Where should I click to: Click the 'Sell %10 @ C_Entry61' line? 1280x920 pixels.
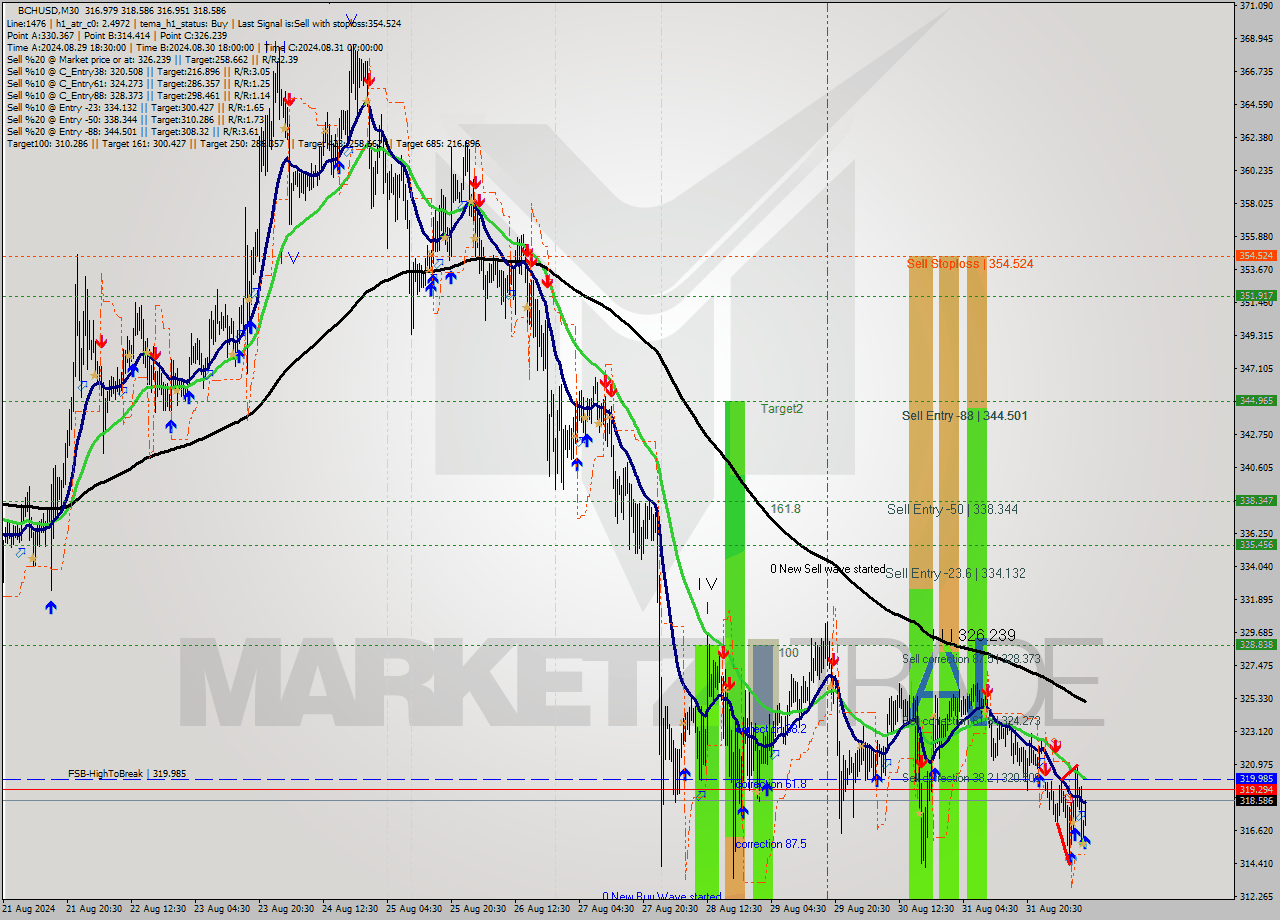pyautogui.click(x=138, y=83)
